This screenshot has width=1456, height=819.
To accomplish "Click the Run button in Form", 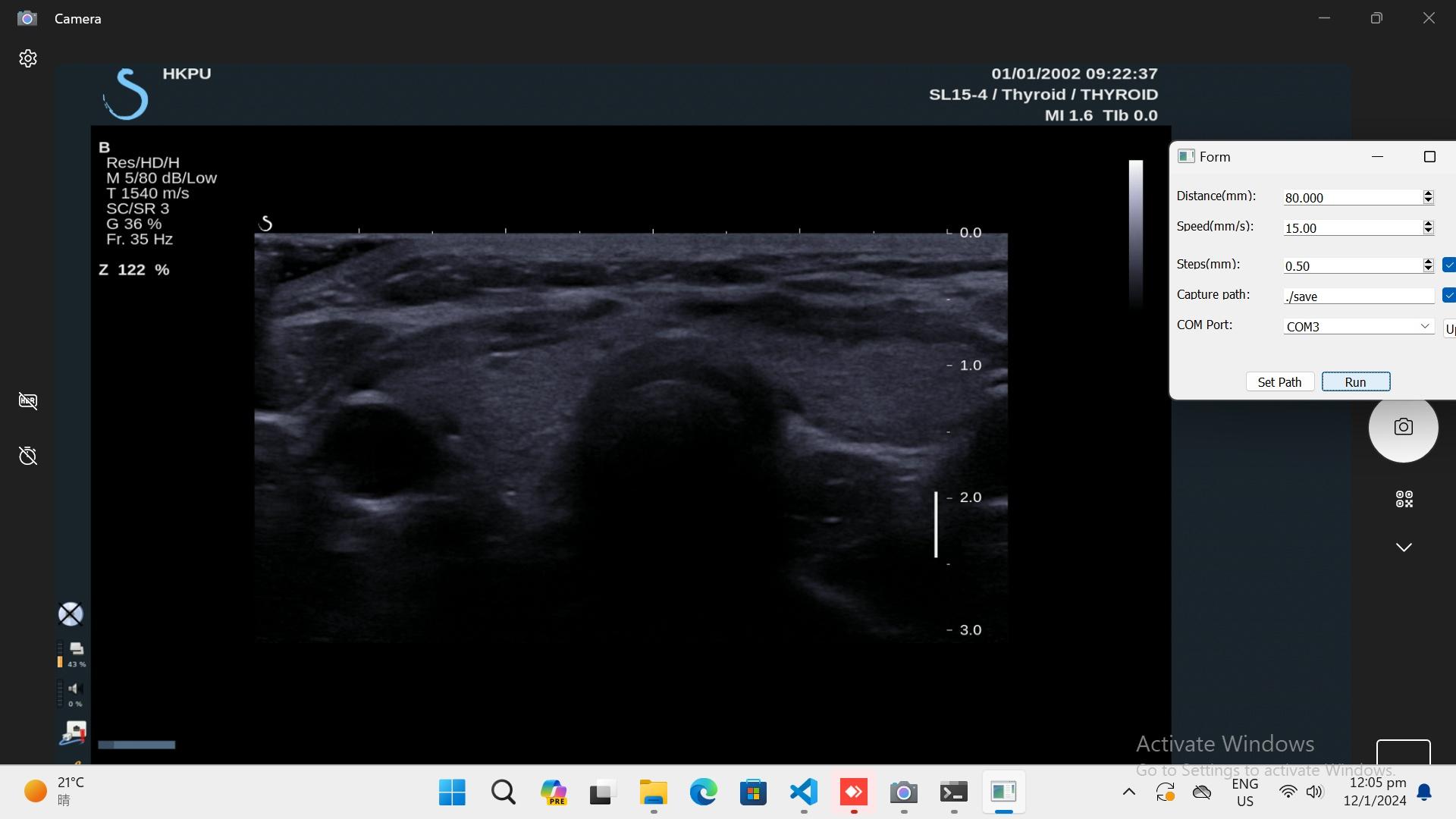I will pos(1356,382).
